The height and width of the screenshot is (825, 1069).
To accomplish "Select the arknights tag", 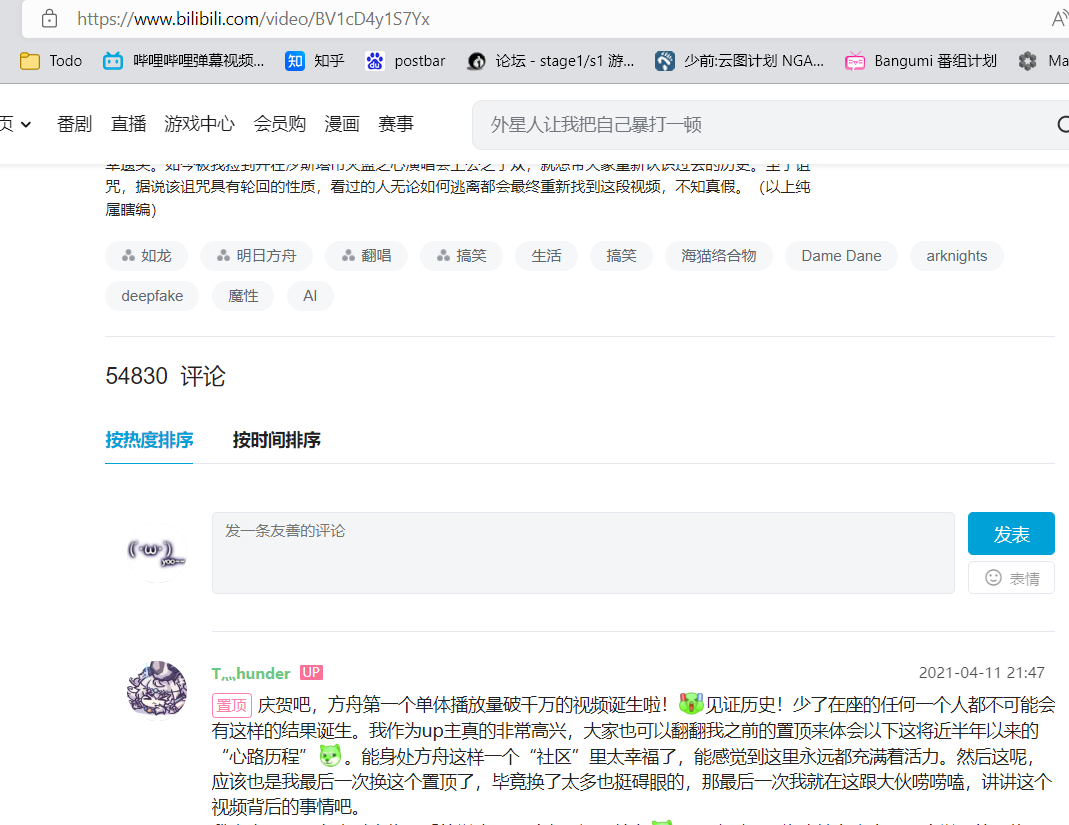I will coord(957,256).
